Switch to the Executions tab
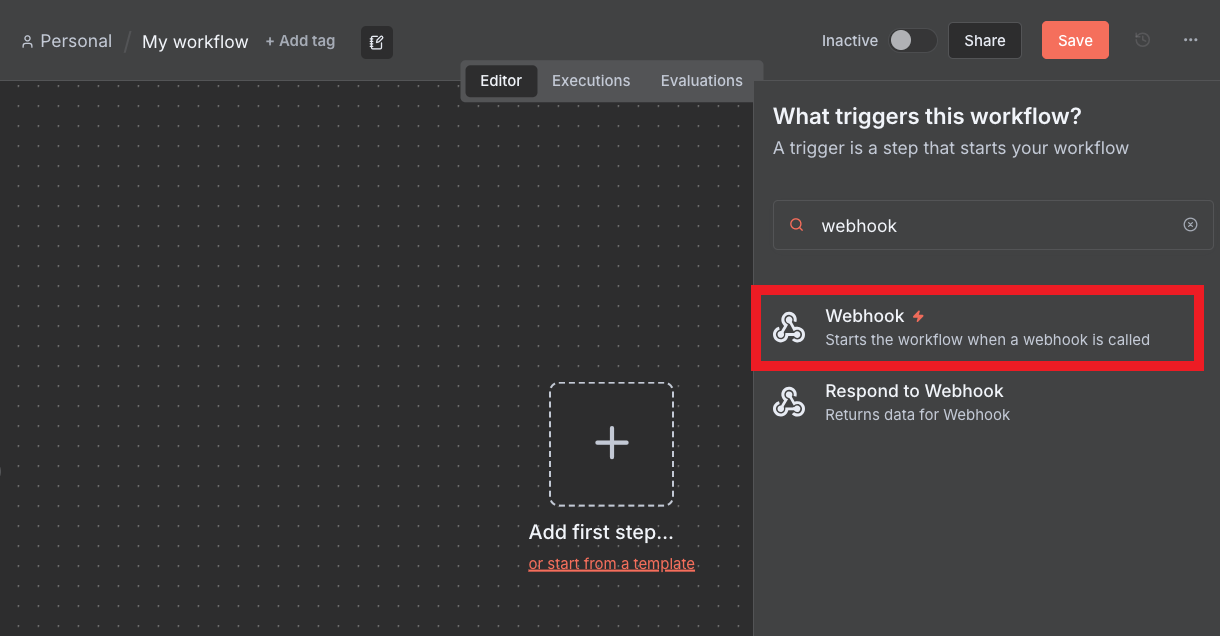 tap(590, 80)
